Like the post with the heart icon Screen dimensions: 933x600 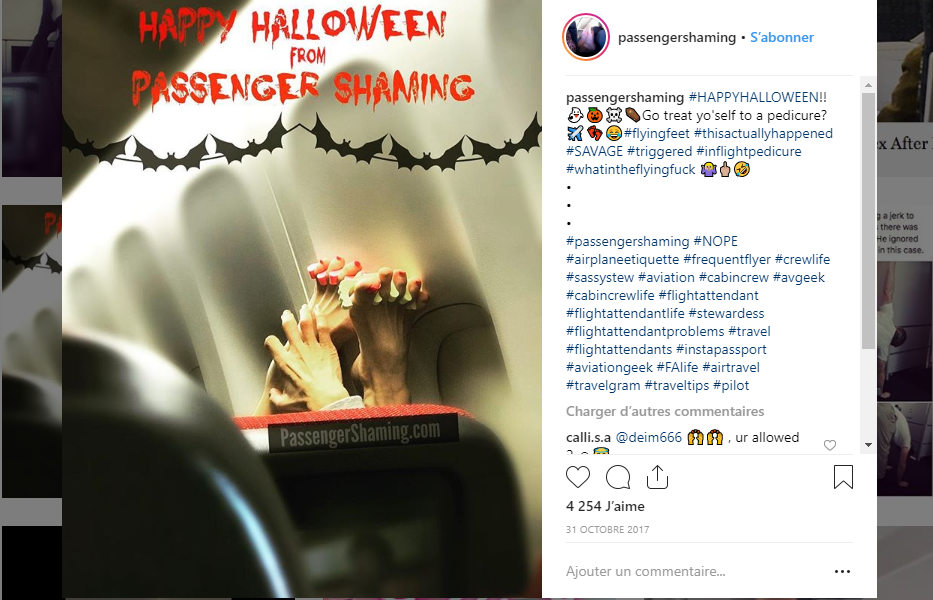click(x=578, y=477)
